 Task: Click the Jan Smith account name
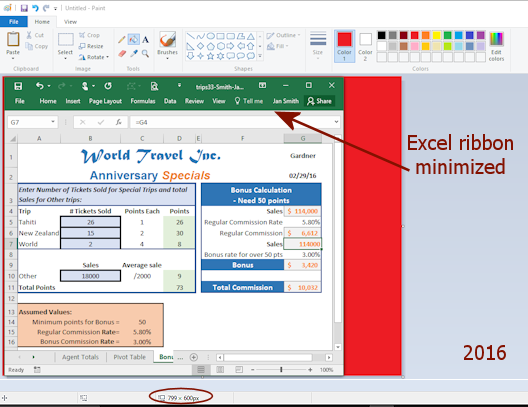pos(286,101)
